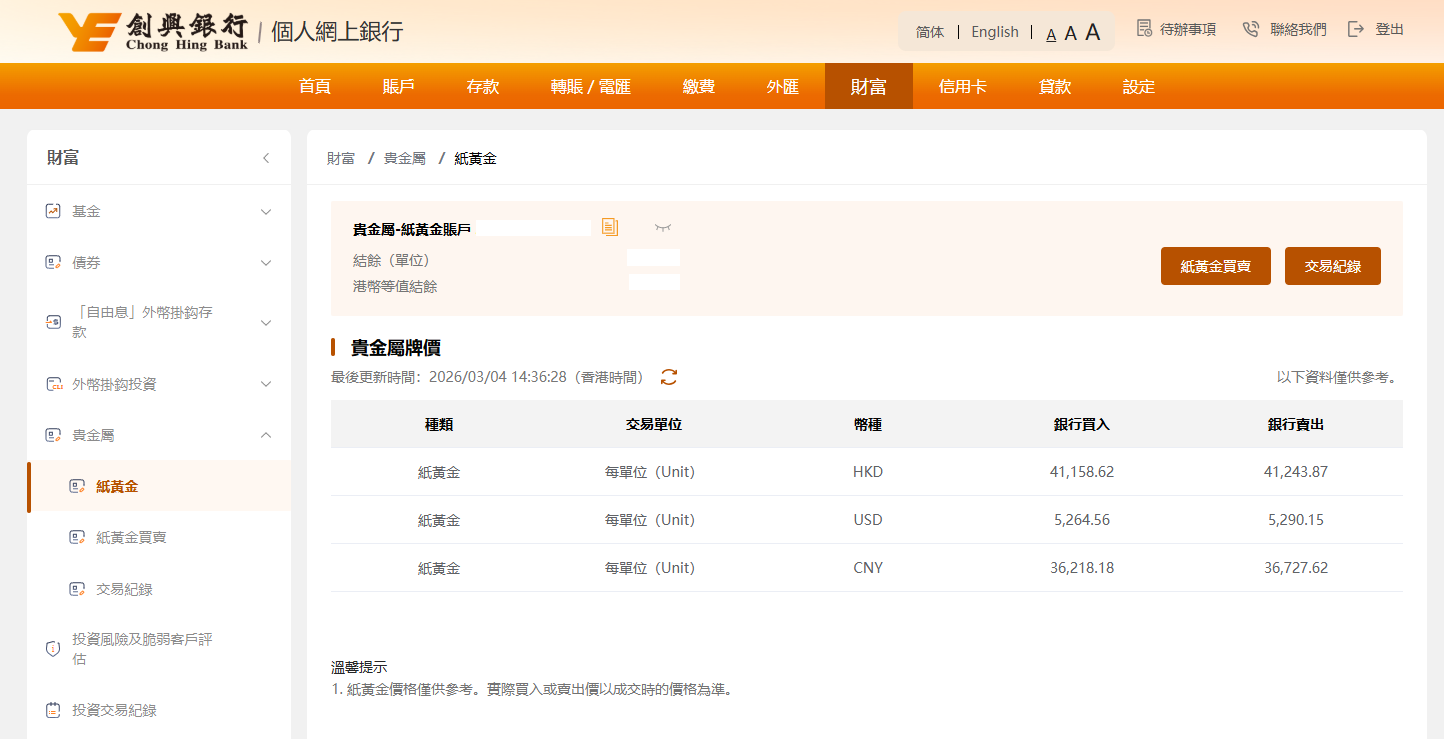Screen dimensions: 1444x739
Task: Open the 信用卡 menu tab
Action: 962,87
